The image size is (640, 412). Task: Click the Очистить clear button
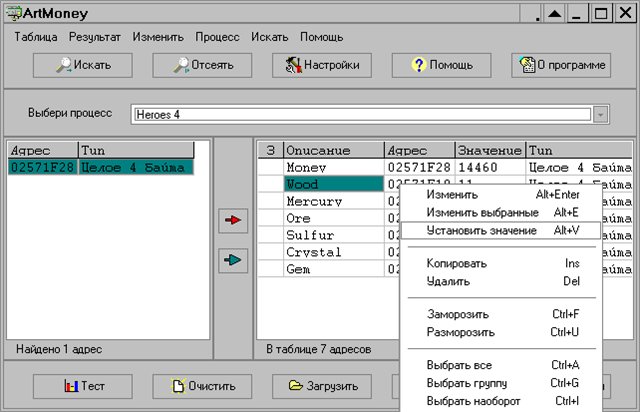(x=202, y=385)
